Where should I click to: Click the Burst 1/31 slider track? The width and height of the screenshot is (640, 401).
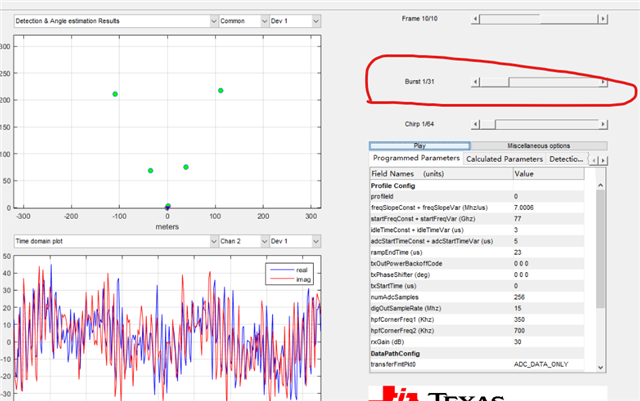[539, 82]
